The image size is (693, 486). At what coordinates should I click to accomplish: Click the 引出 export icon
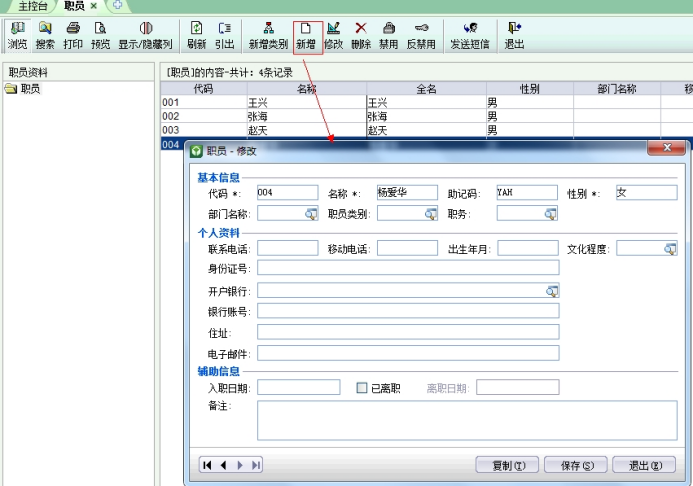point(225,35)
